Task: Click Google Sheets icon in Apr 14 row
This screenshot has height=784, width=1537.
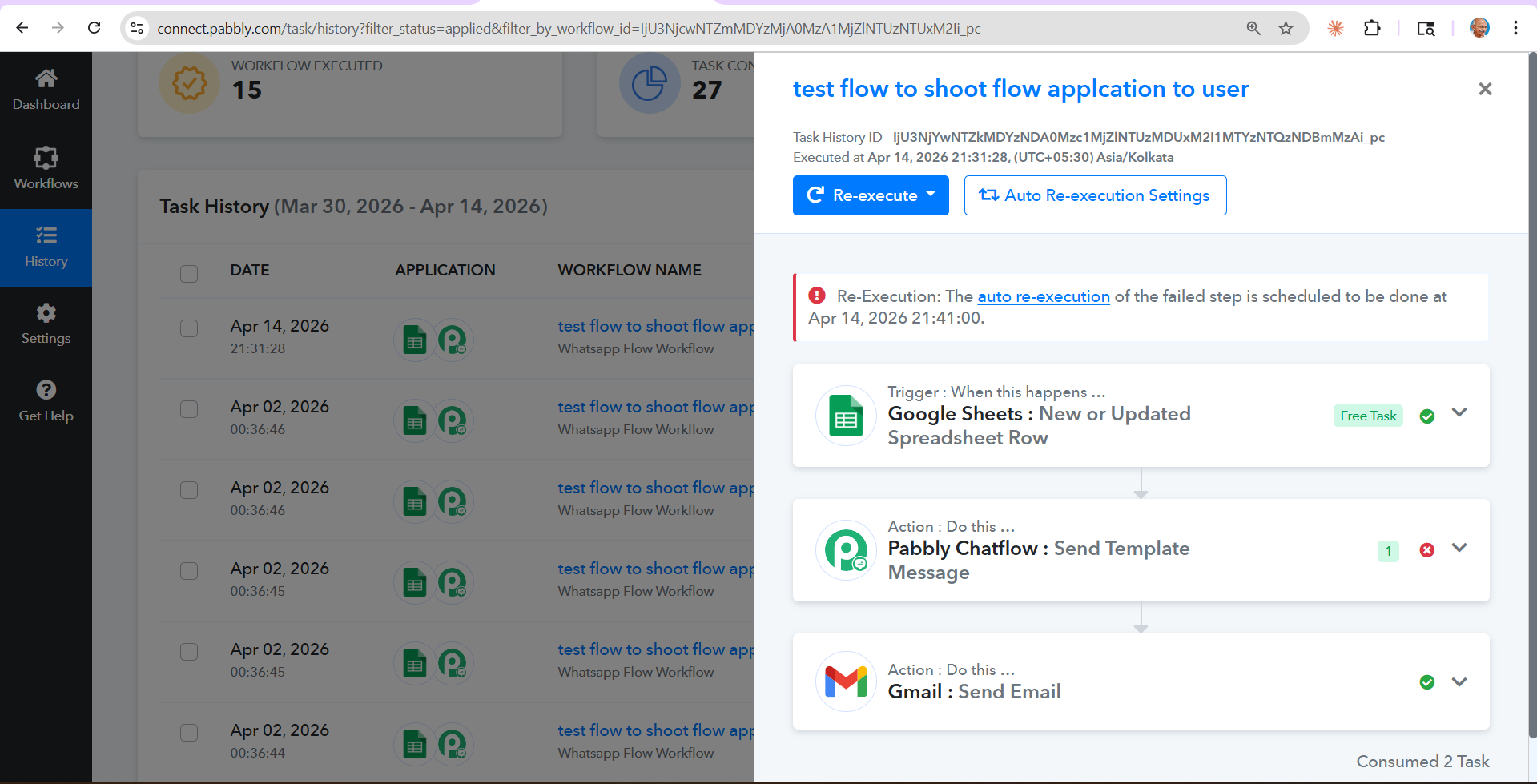Action: [x=414, y=340]
